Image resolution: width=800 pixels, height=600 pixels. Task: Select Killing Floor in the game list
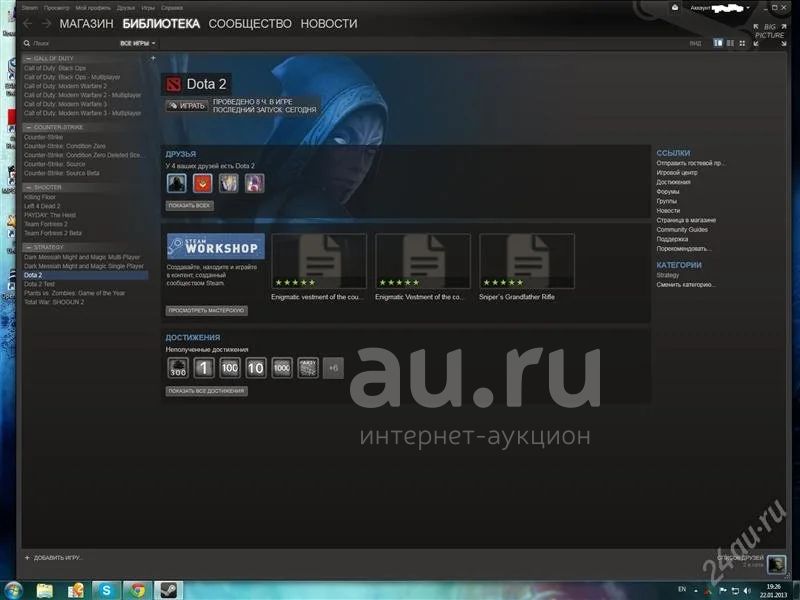pyautogui.click(x=40, y=197)
